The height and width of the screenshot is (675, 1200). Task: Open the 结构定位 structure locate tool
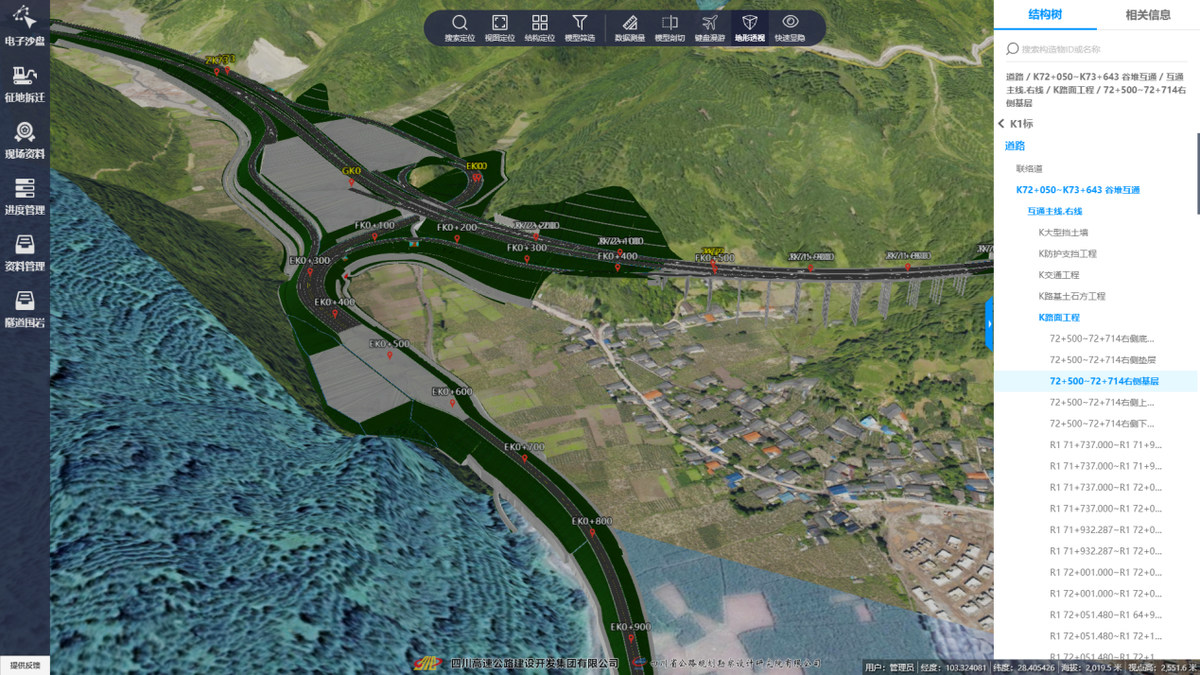click(x=539, y=27)
